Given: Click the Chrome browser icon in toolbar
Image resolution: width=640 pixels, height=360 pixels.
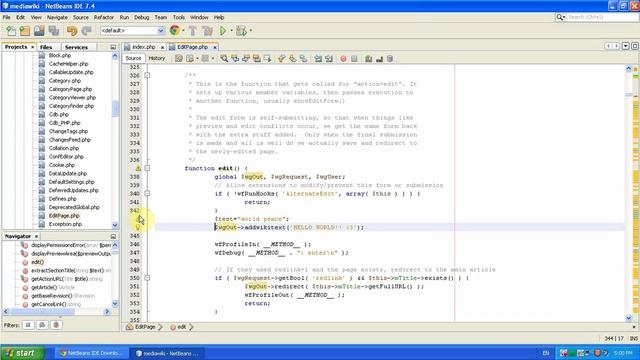Looking at the screenshot, I should point(175,30).
